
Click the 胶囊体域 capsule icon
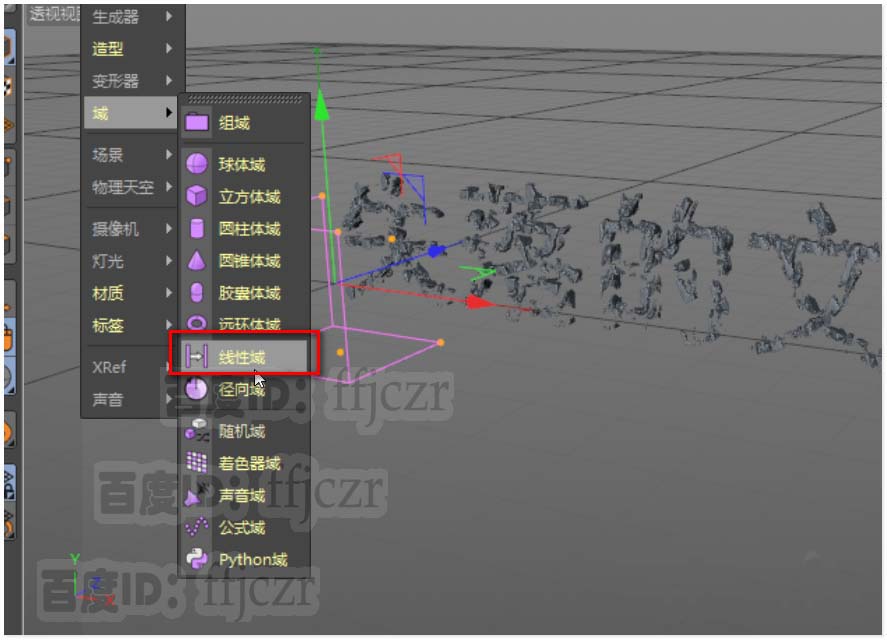coord(196,293)
